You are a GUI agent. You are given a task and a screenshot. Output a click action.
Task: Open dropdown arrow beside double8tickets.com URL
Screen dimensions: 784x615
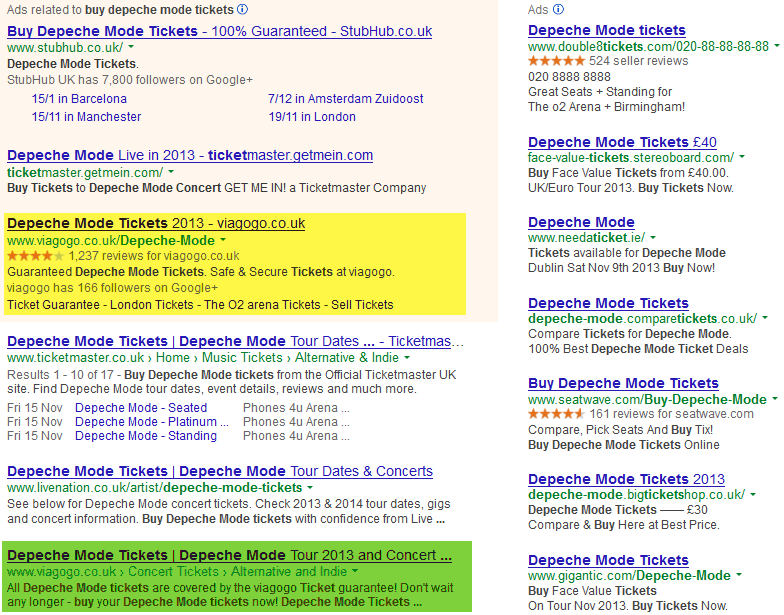click(776, 46)
